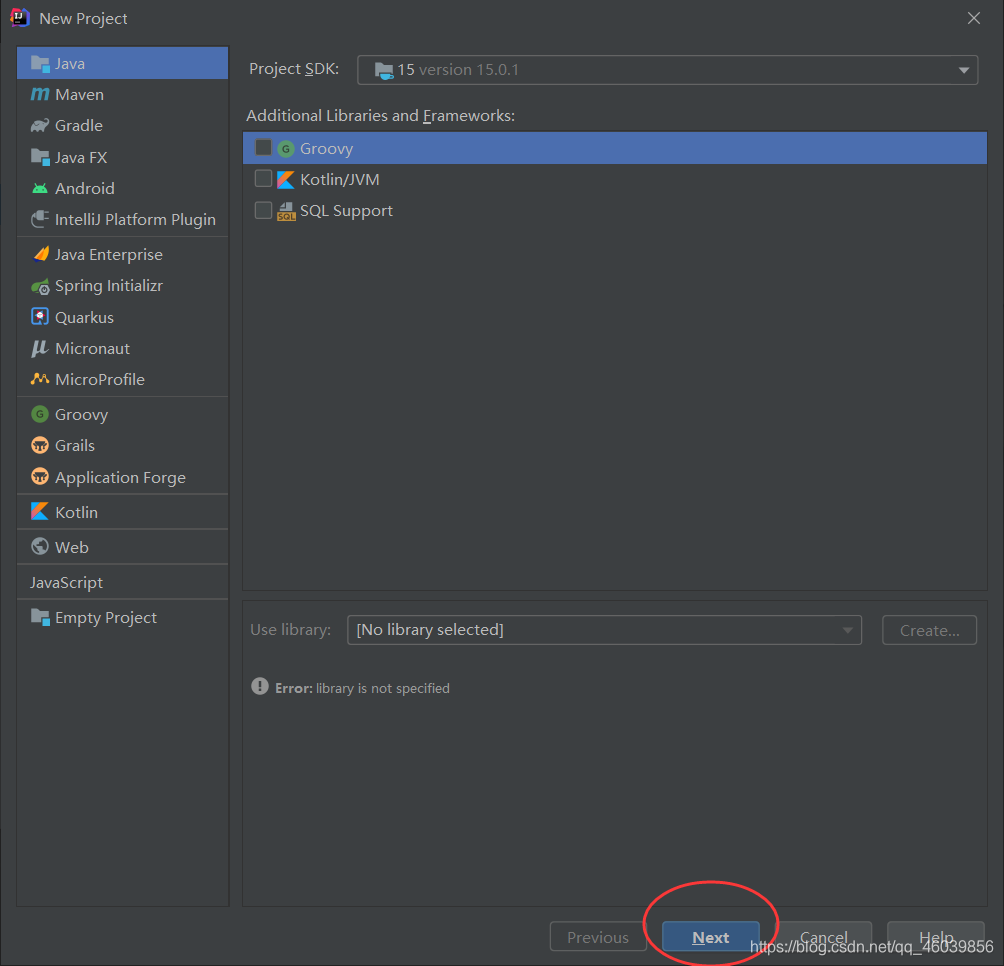Select the SQL Support row label
Screen dimensions: 1004x966
pyautogui.click(x=346, y=211)
